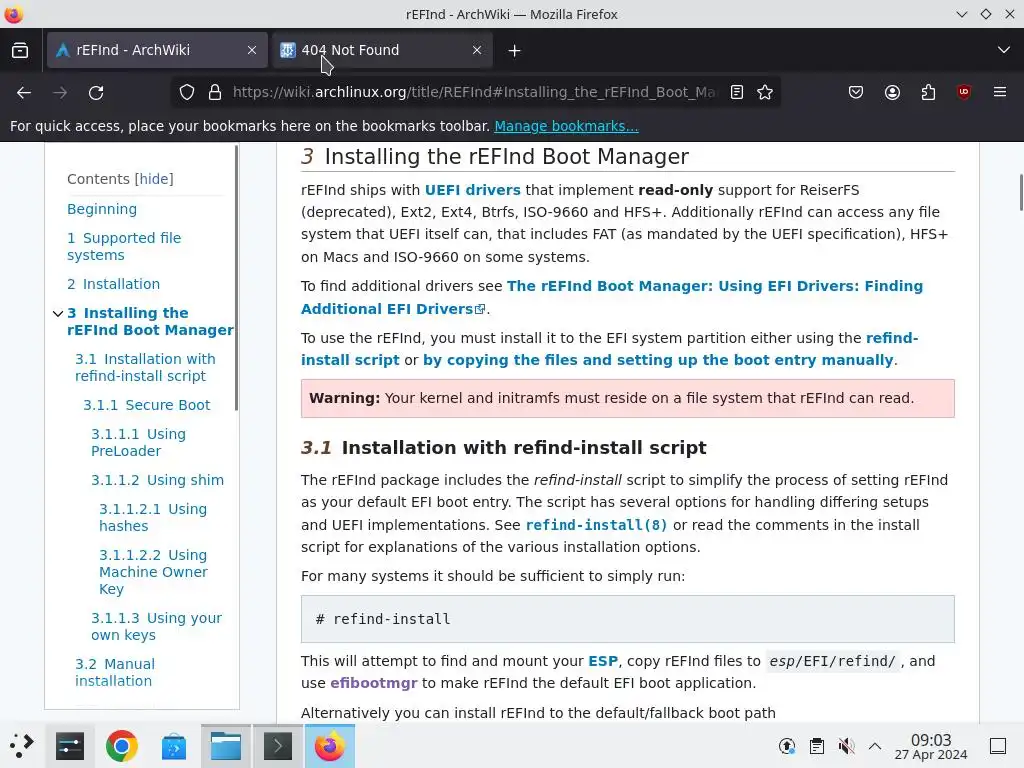The width and height of the screenshot is (1024, 768).
Task: Jump to Beginning in contents
Action: [102, 209]
